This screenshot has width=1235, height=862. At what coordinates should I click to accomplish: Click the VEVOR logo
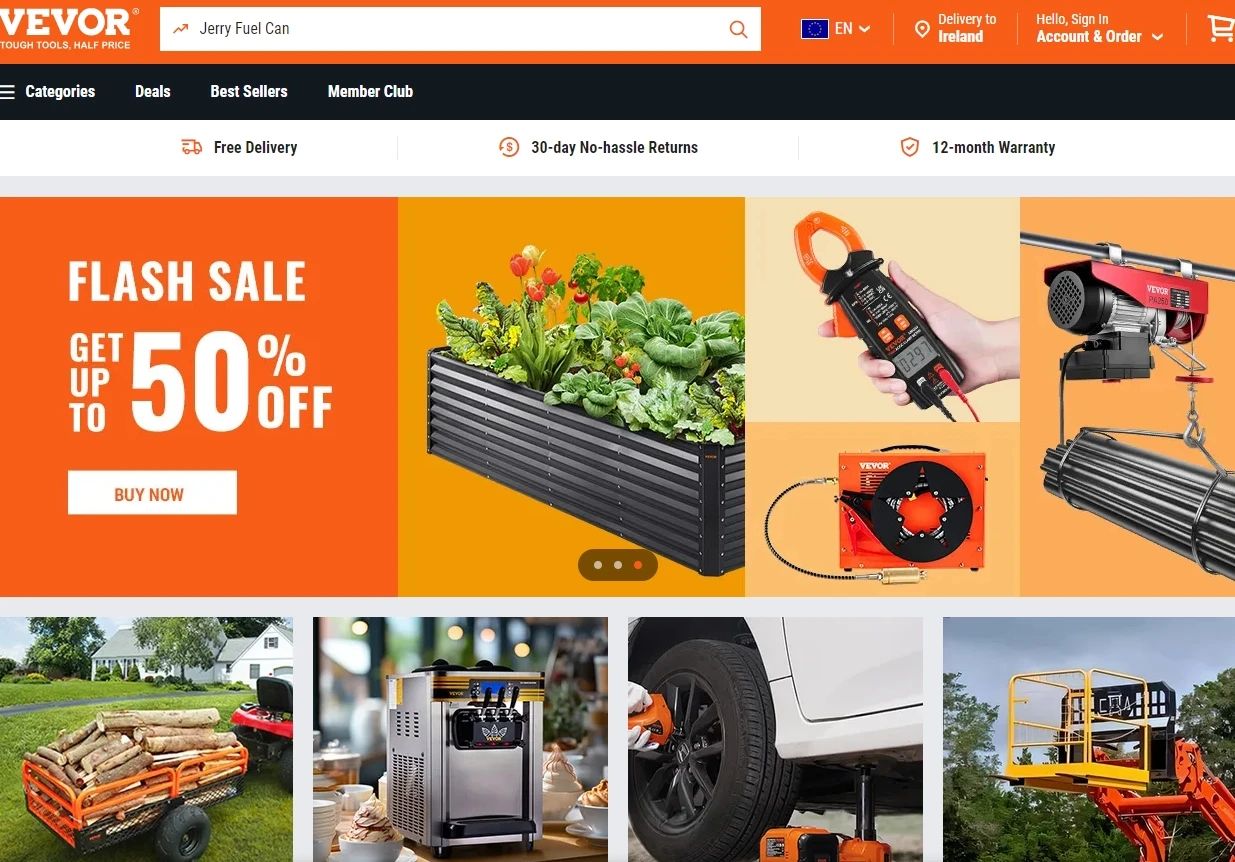point(67,28)
